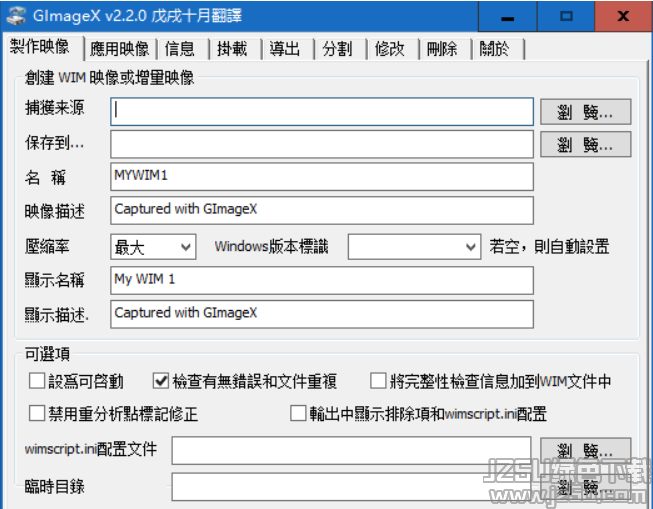
Task: Maximize the GImageX window
Action: (566, 17)
